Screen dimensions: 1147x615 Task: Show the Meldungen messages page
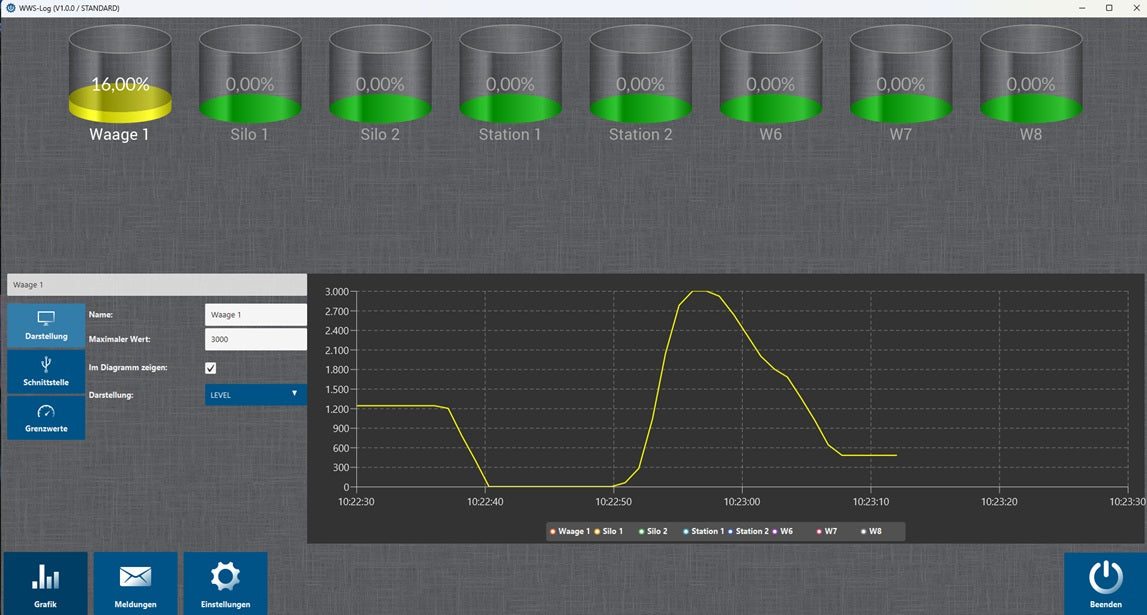point(135,583)
